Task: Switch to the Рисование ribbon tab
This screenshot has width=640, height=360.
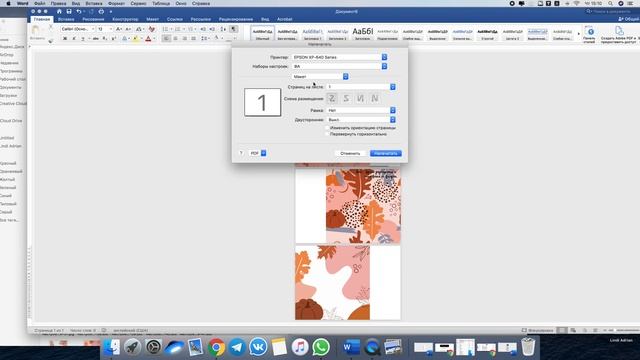Action: coord(93,19)
